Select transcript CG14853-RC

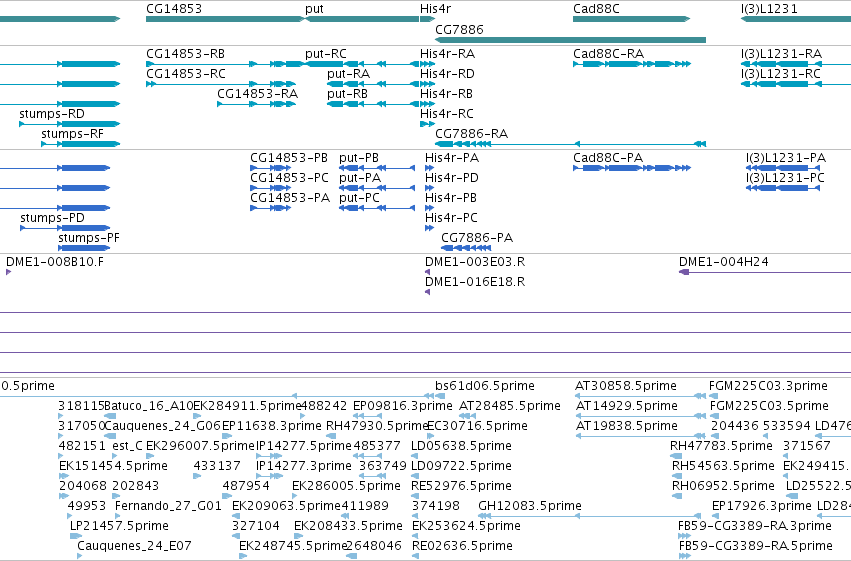221,84
